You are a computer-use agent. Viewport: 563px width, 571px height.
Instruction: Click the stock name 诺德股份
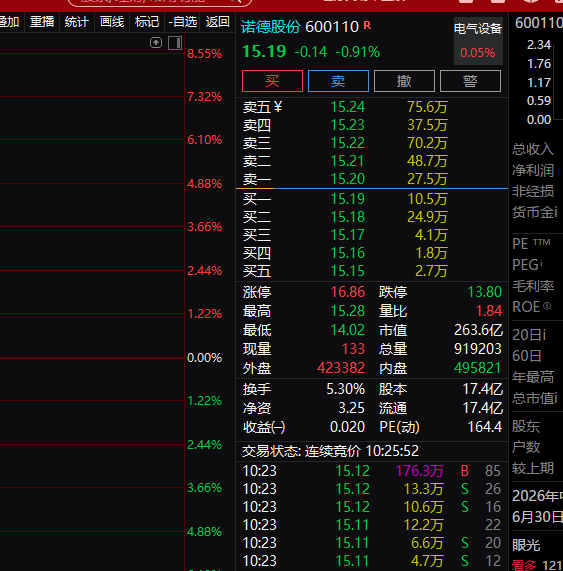[271, 27]
